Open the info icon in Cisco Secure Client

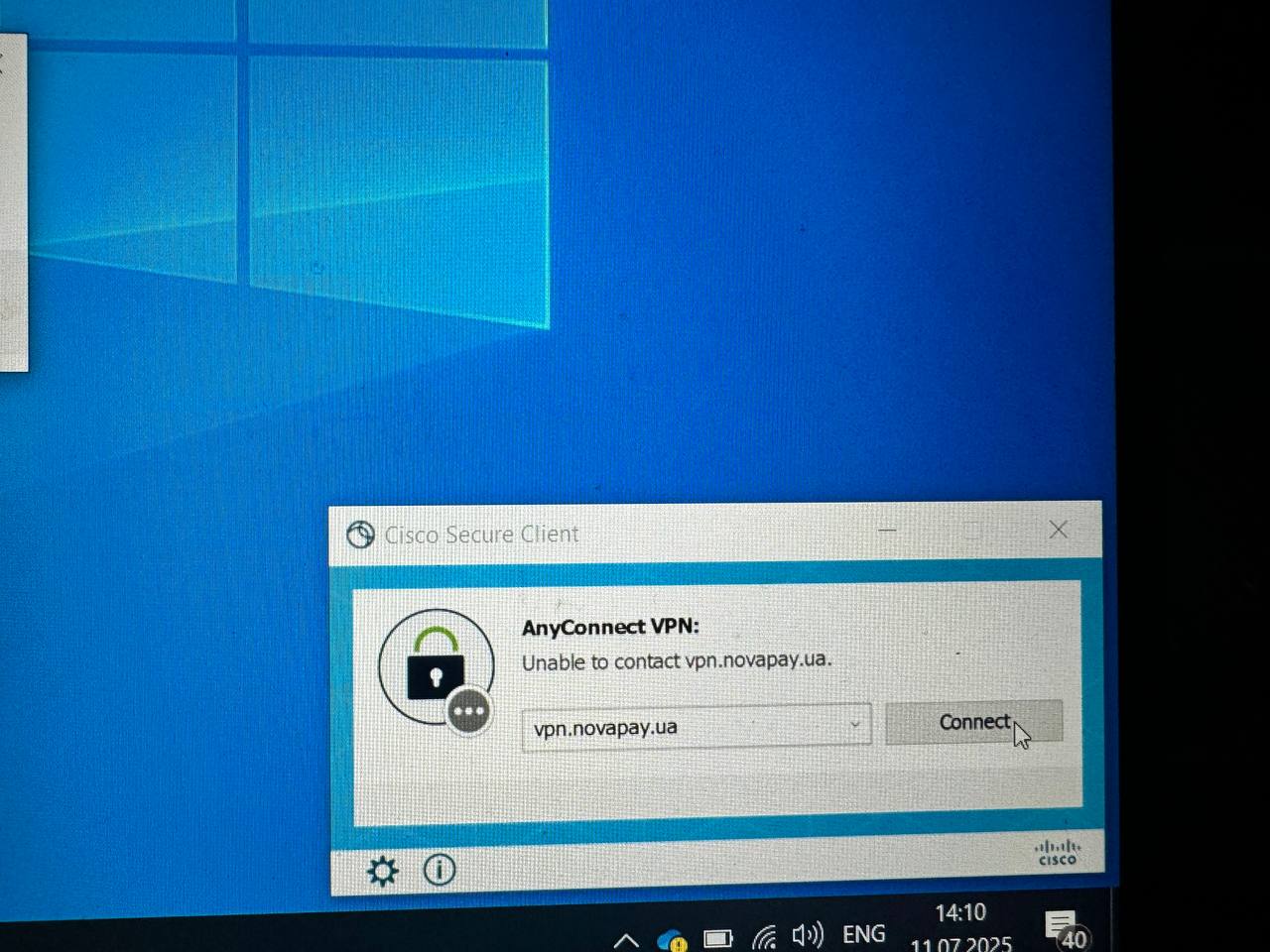(x=440, y=870)
